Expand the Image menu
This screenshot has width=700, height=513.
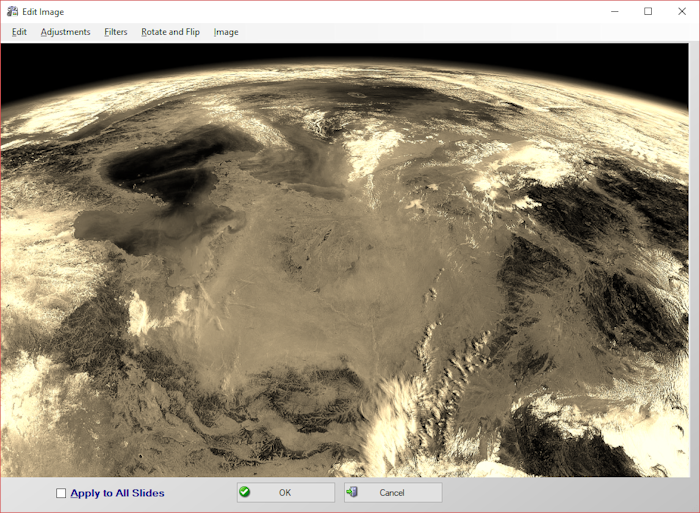click(x=226, y=32)
